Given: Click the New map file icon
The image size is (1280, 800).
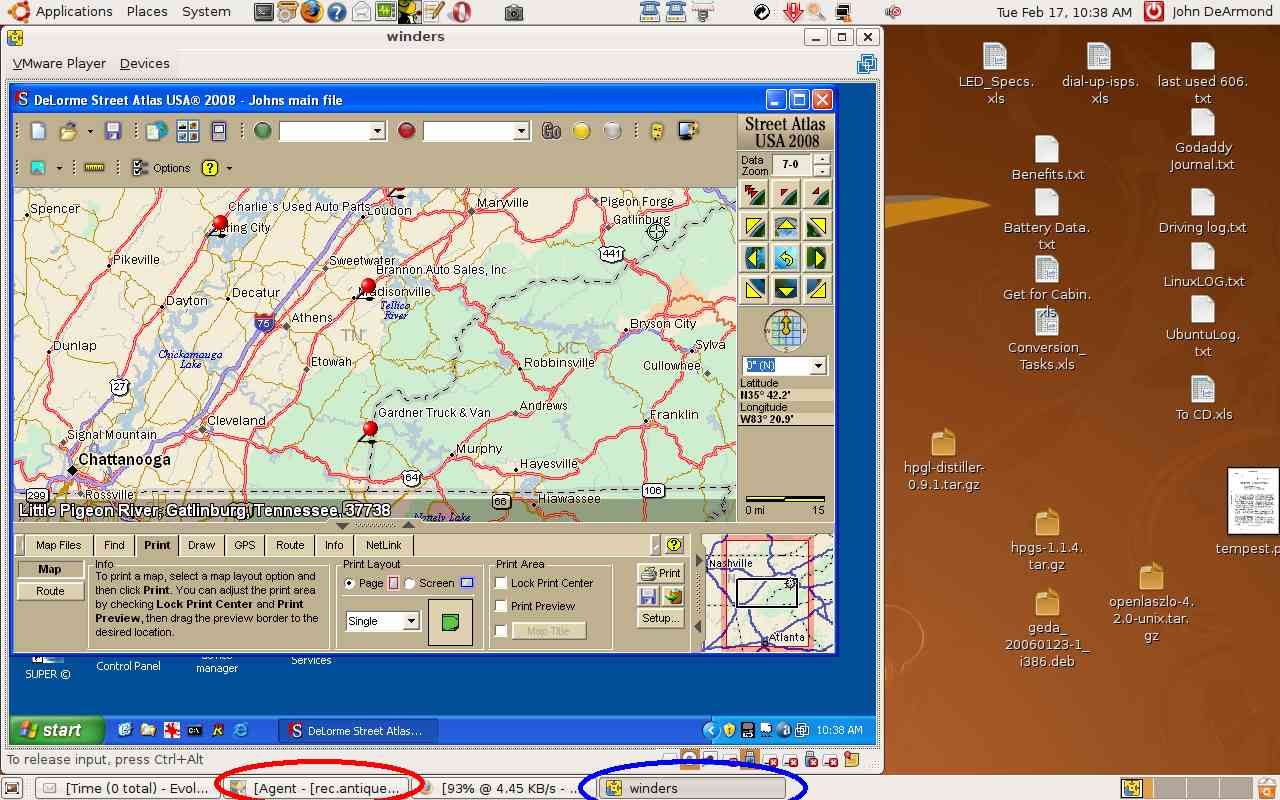Looking at the screenshot, I should click(38, 131).
